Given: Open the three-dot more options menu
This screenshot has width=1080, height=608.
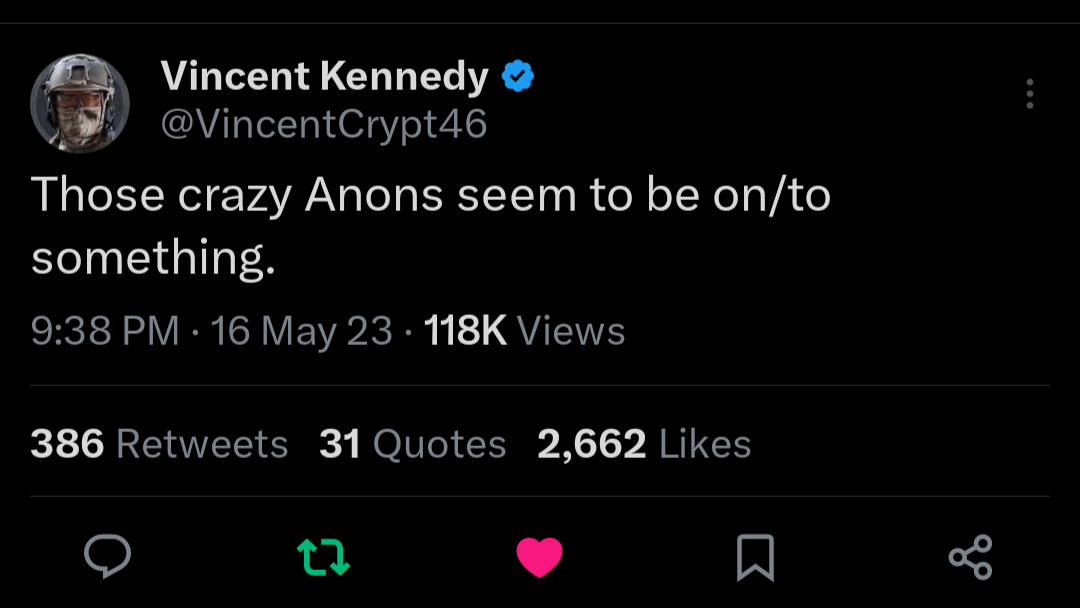Looking at the screenshot, I should 1029,94.
